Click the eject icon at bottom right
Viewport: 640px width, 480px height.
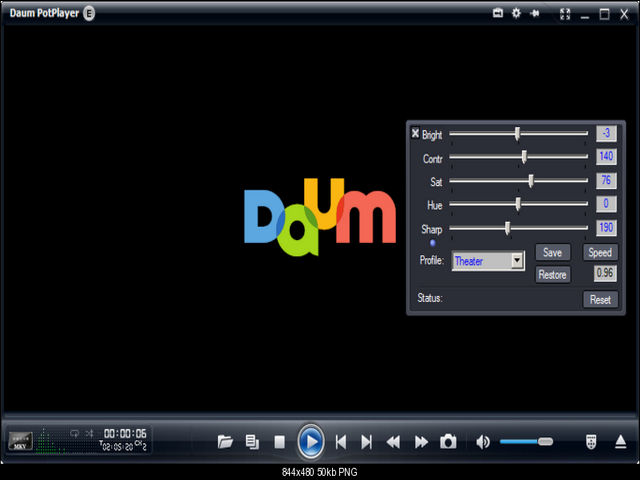click(620, 441)
